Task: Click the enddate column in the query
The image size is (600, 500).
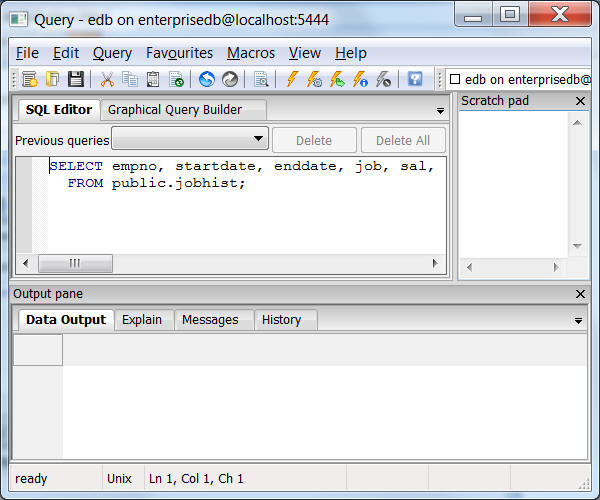Action: (x=306, y=166)
